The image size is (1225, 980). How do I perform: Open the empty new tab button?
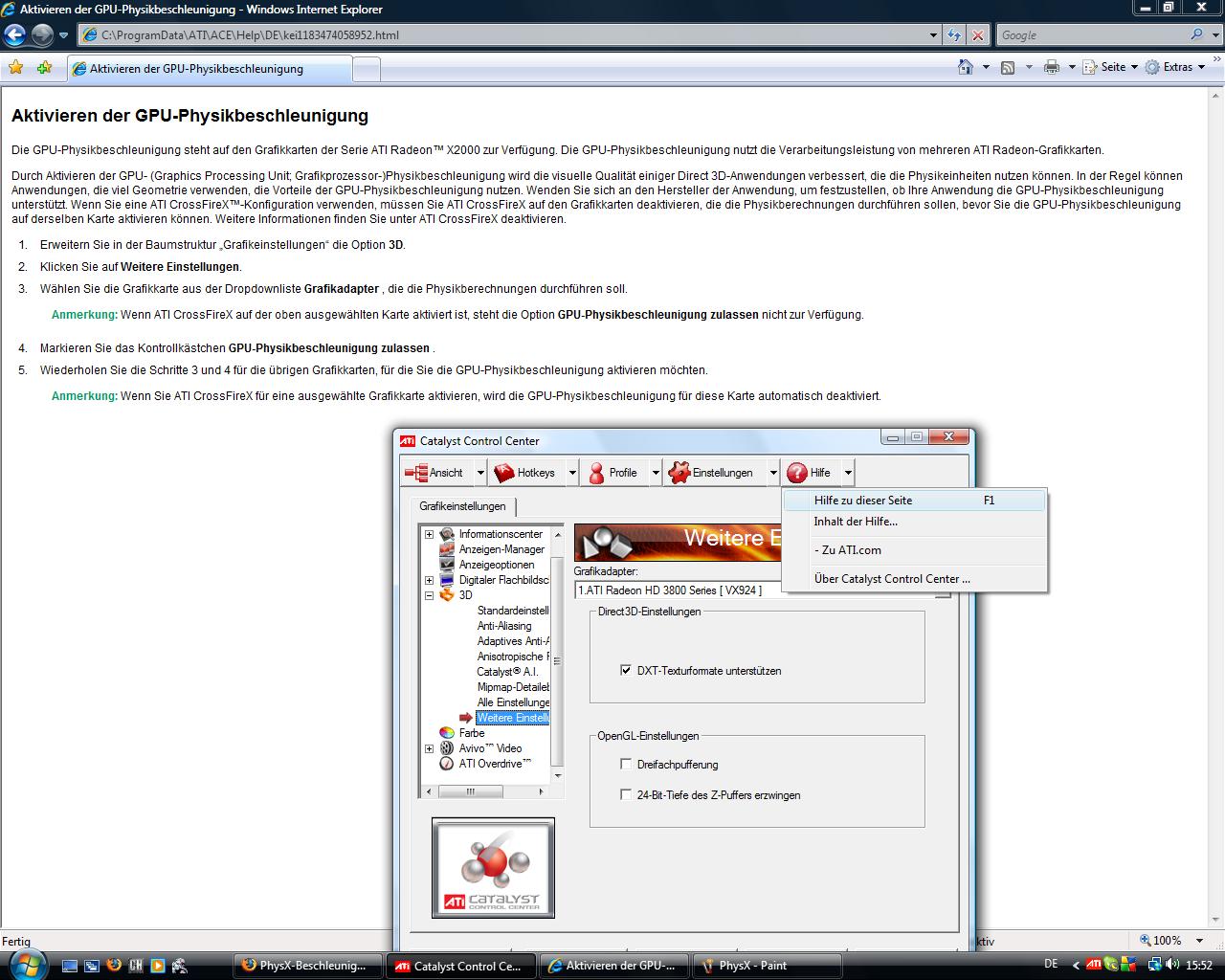pos(367,70)
